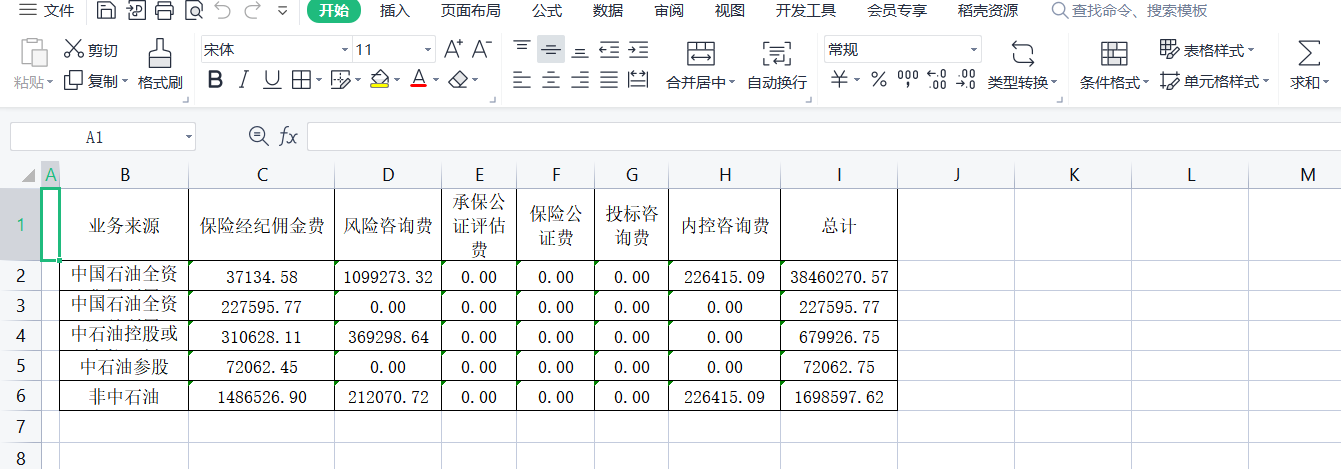The height and width of the screenshot is (469, 1341).
Task: Open the number format dropdown (常规)
Action: click(974, 49)
